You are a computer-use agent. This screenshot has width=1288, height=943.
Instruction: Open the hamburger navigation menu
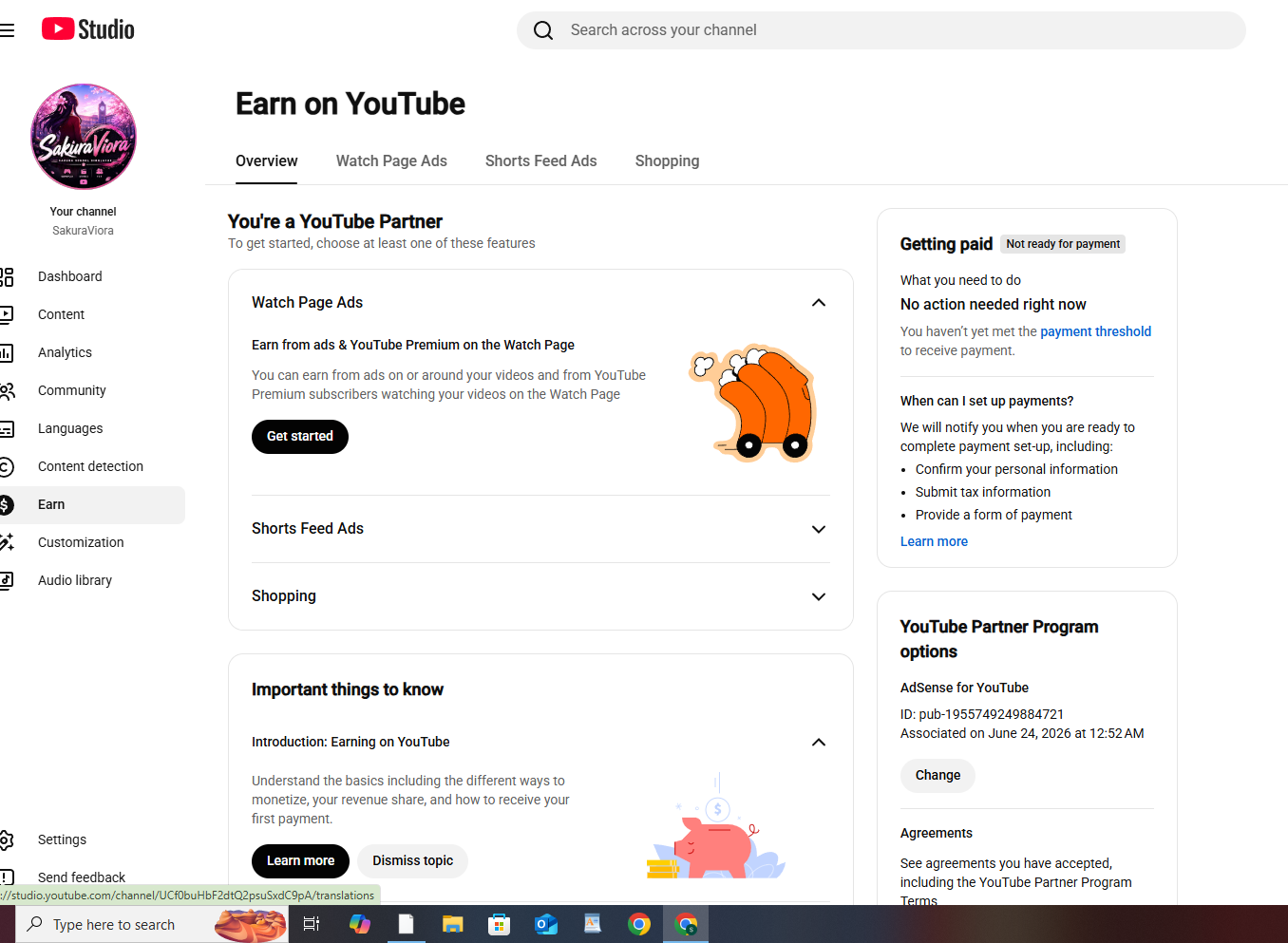(x=8, y=30)
